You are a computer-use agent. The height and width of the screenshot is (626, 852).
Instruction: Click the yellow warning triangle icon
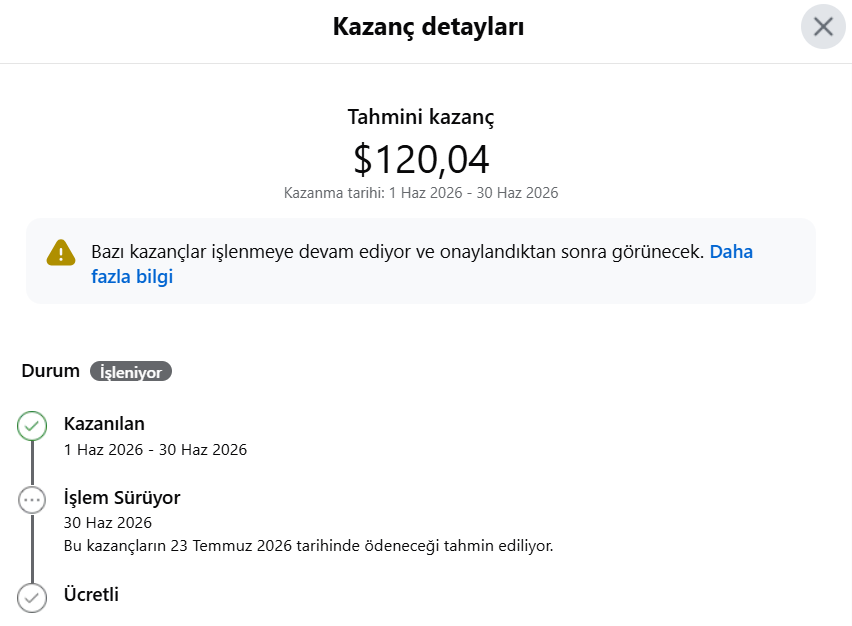(61, 253)
